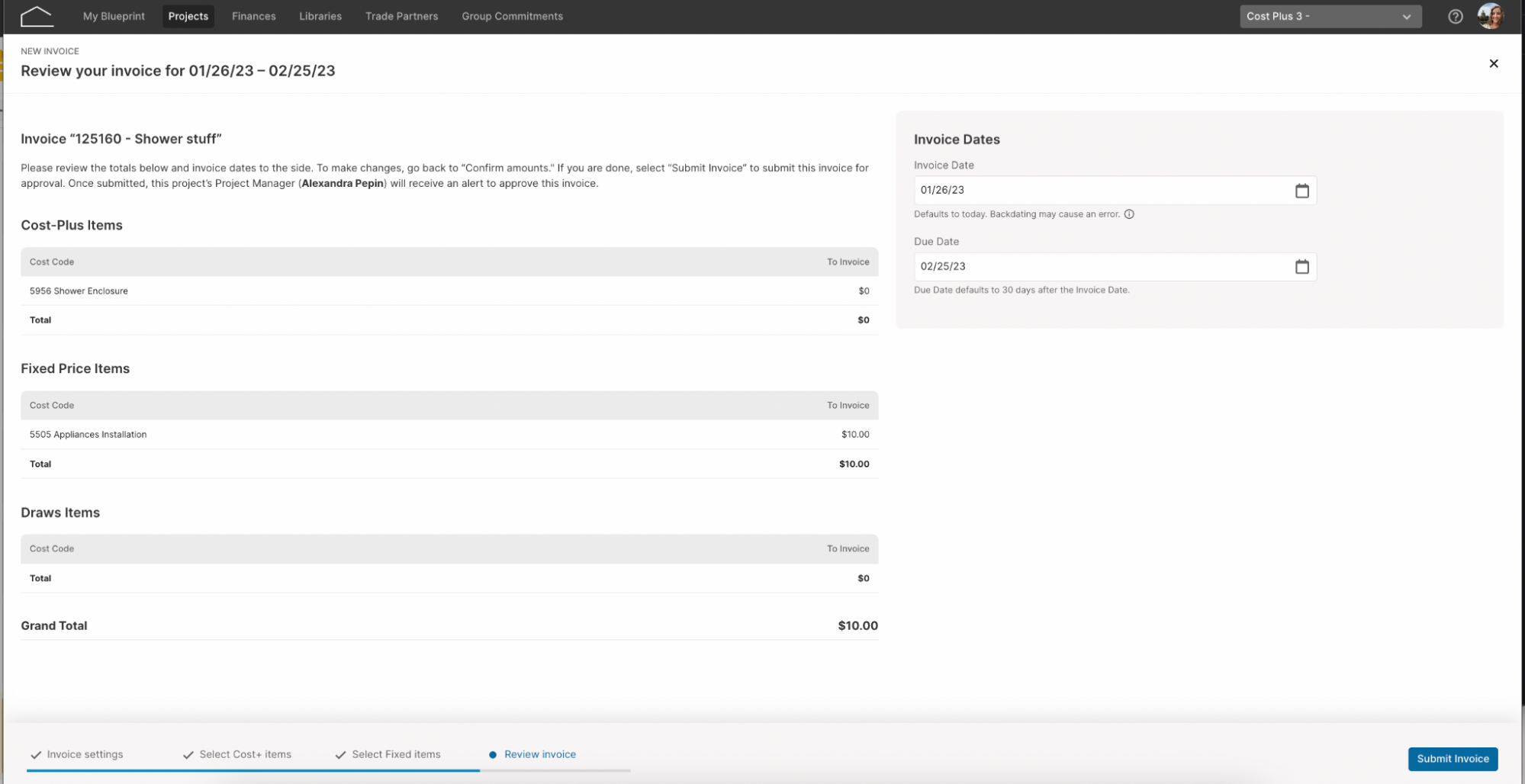Select the Review invoice step
The height and width of the screenshot is (784, 1525).
[540, 754]
